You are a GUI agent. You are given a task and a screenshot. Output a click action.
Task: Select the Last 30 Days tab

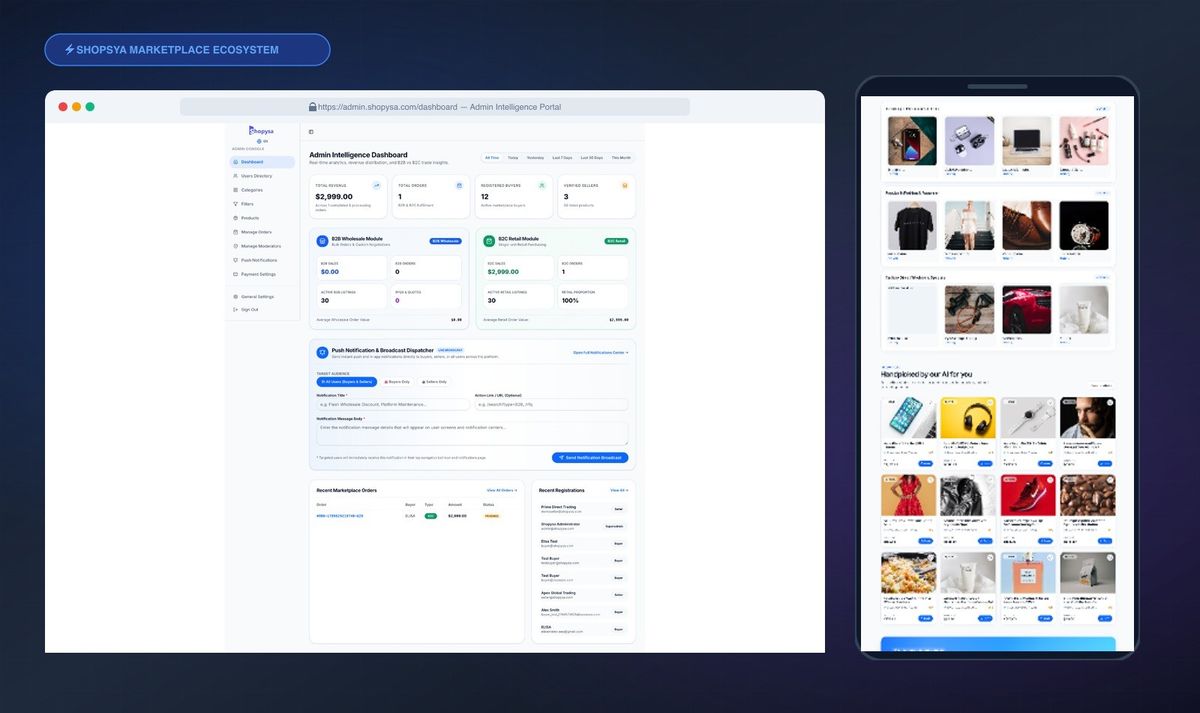pyautogui.click(x=592, y=158)
